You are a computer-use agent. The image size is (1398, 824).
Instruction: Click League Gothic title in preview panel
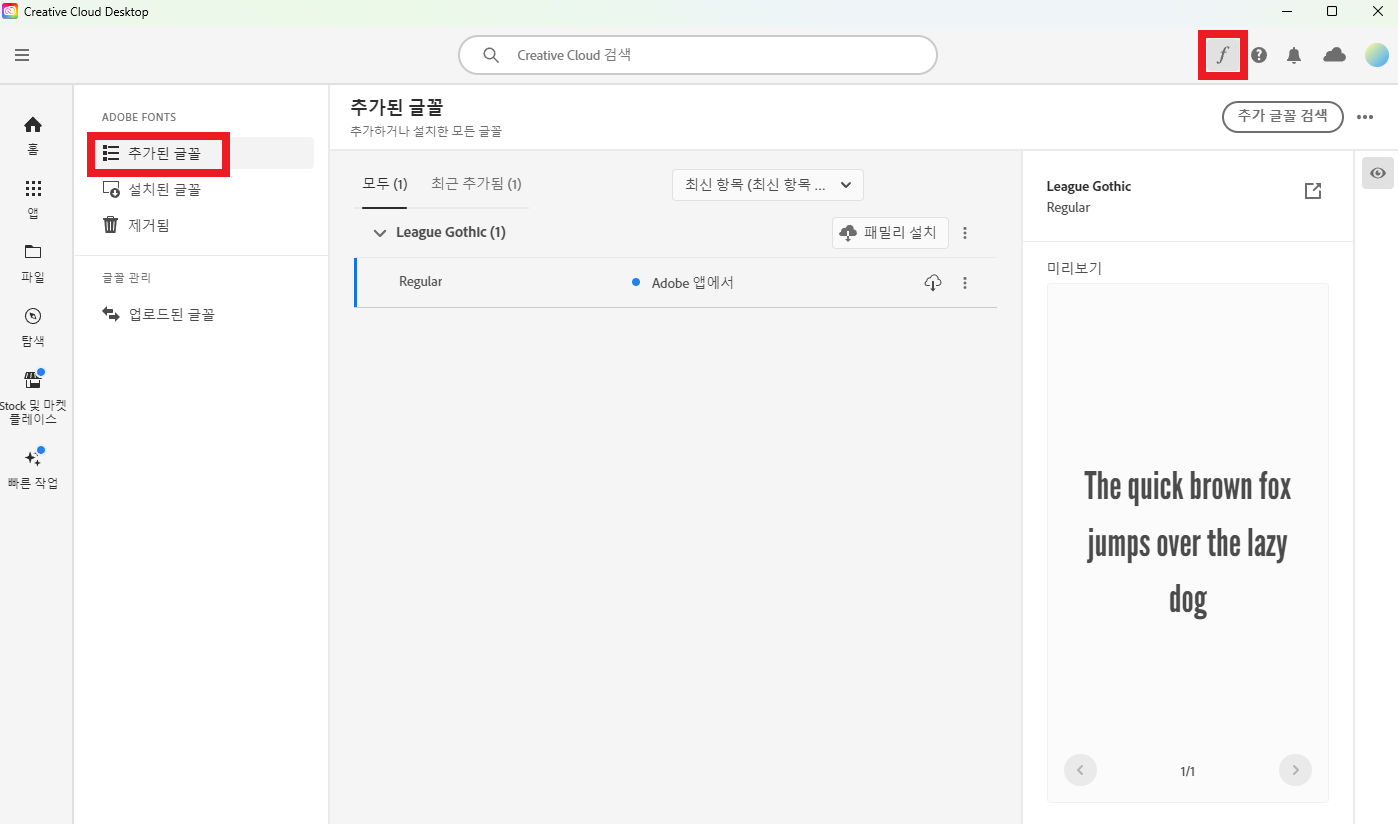1089,186
